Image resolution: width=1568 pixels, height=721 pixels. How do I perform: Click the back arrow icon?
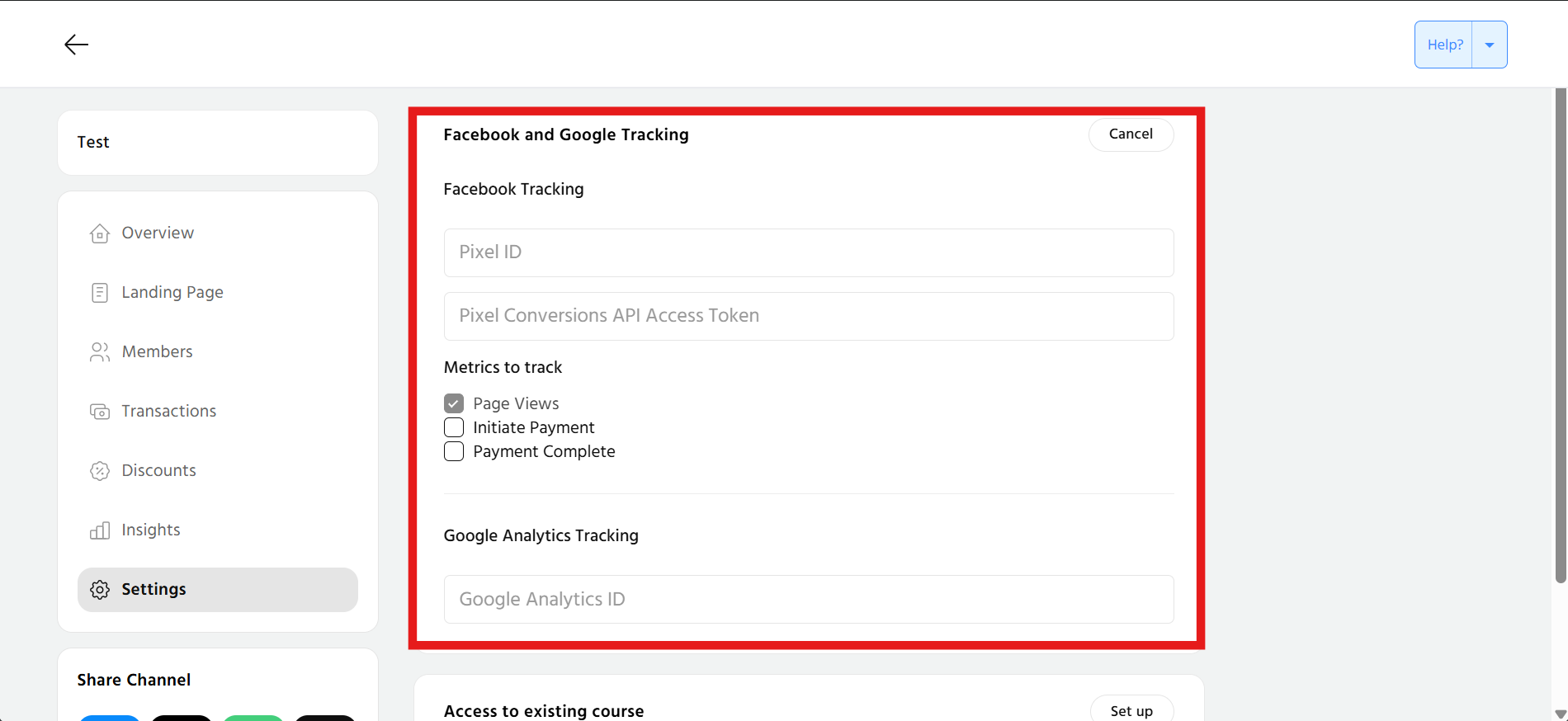pos(76,45)
